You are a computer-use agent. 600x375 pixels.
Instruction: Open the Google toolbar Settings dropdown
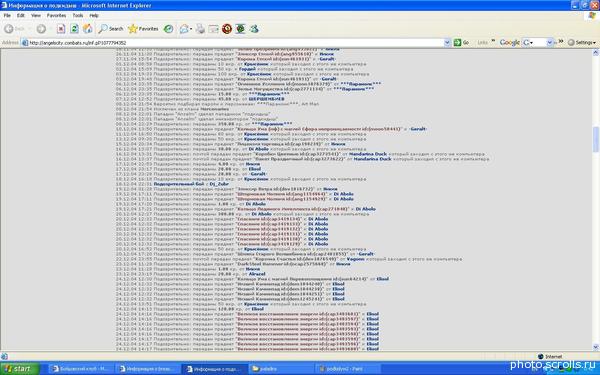tap(582, 42)
